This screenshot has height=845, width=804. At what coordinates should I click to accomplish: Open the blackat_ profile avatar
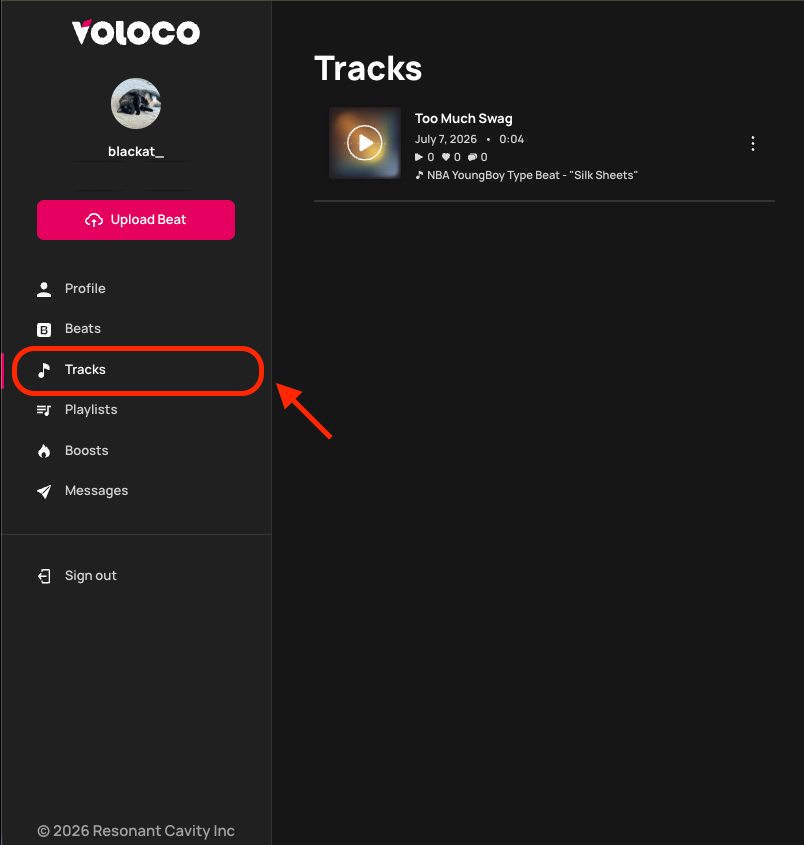(136, 103)
